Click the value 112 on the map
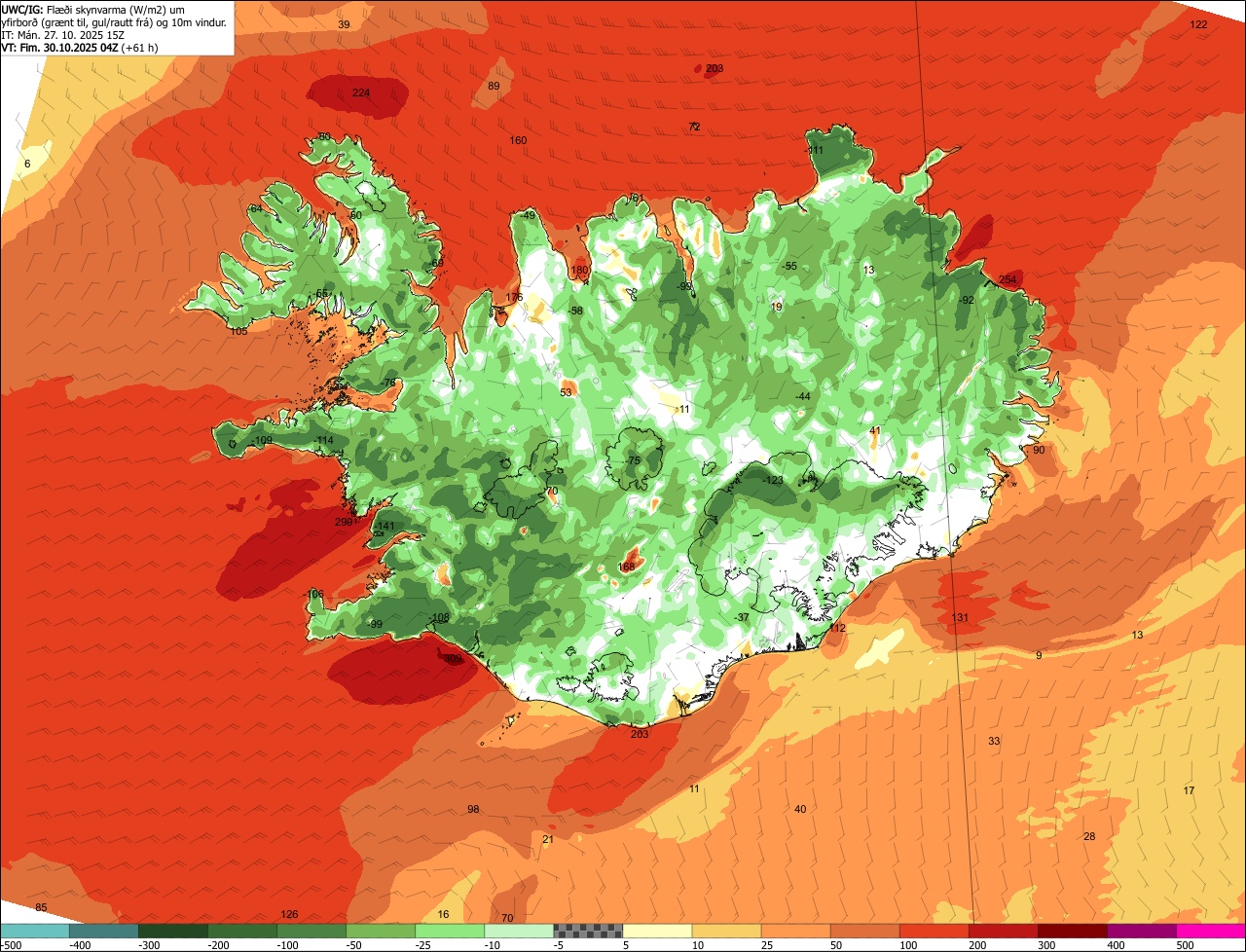Image resolution: width=1246 pixels, height=952 pixels. click(x=837, y=628)
